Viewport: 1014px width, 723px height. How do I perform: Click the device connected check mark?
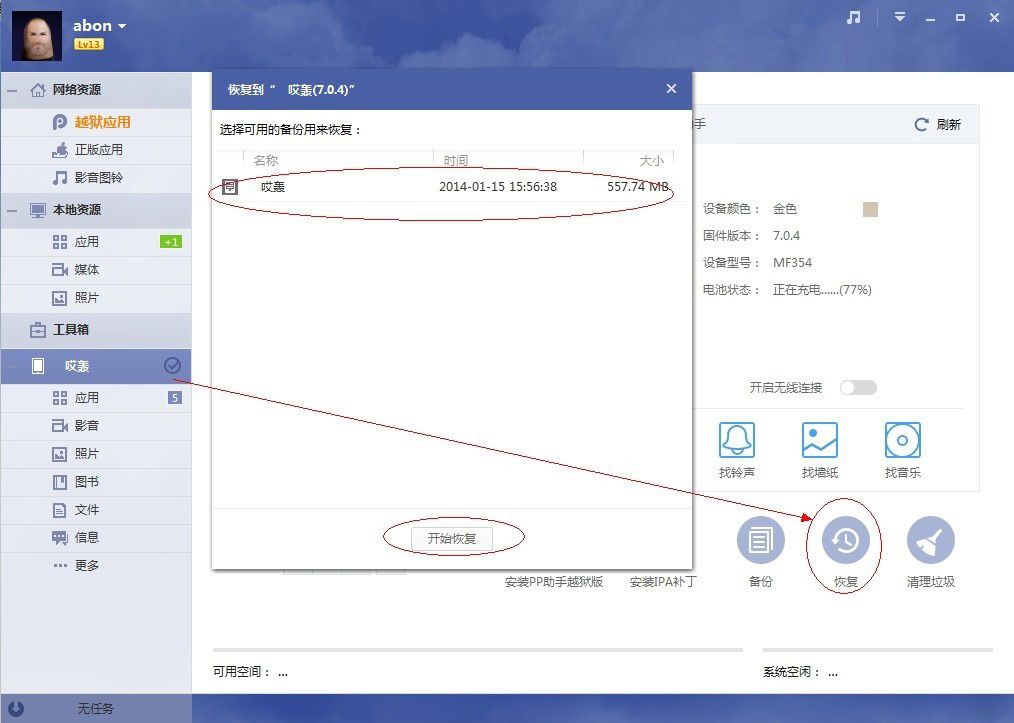(x=172, y=365)
